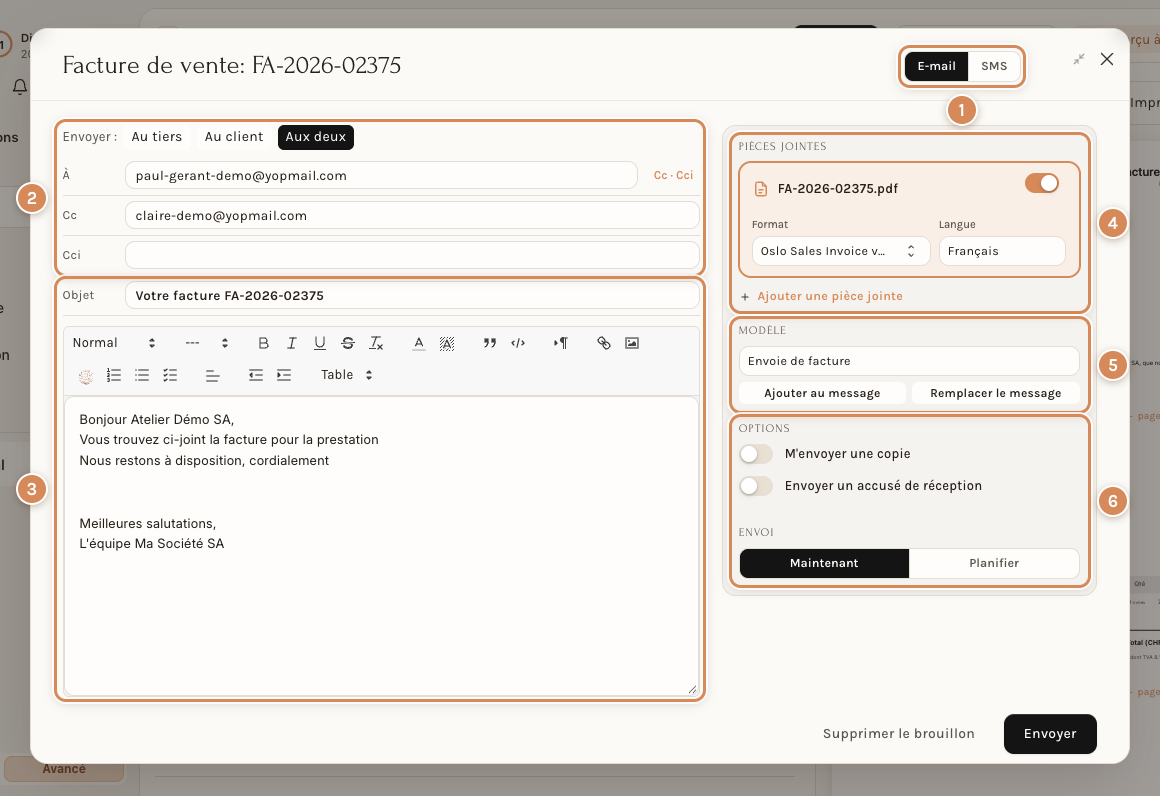This screenshot has height=796, width=1160.
Task: Select the Au tiers recipient option
Action: coord(157,137)
